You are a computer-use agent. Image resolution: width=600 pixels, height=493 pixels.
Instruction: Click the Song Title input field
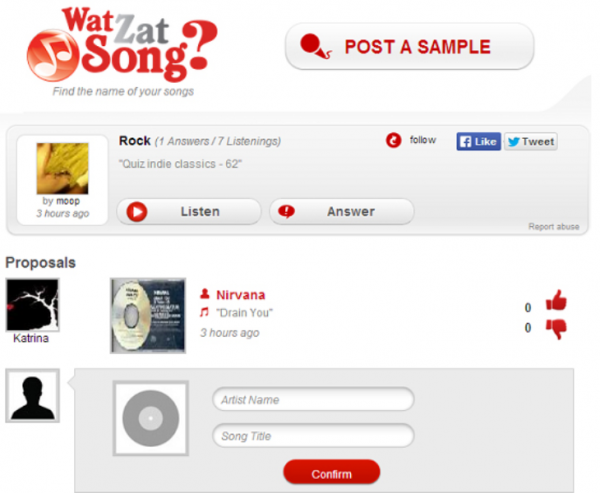(x=313, y=436)
